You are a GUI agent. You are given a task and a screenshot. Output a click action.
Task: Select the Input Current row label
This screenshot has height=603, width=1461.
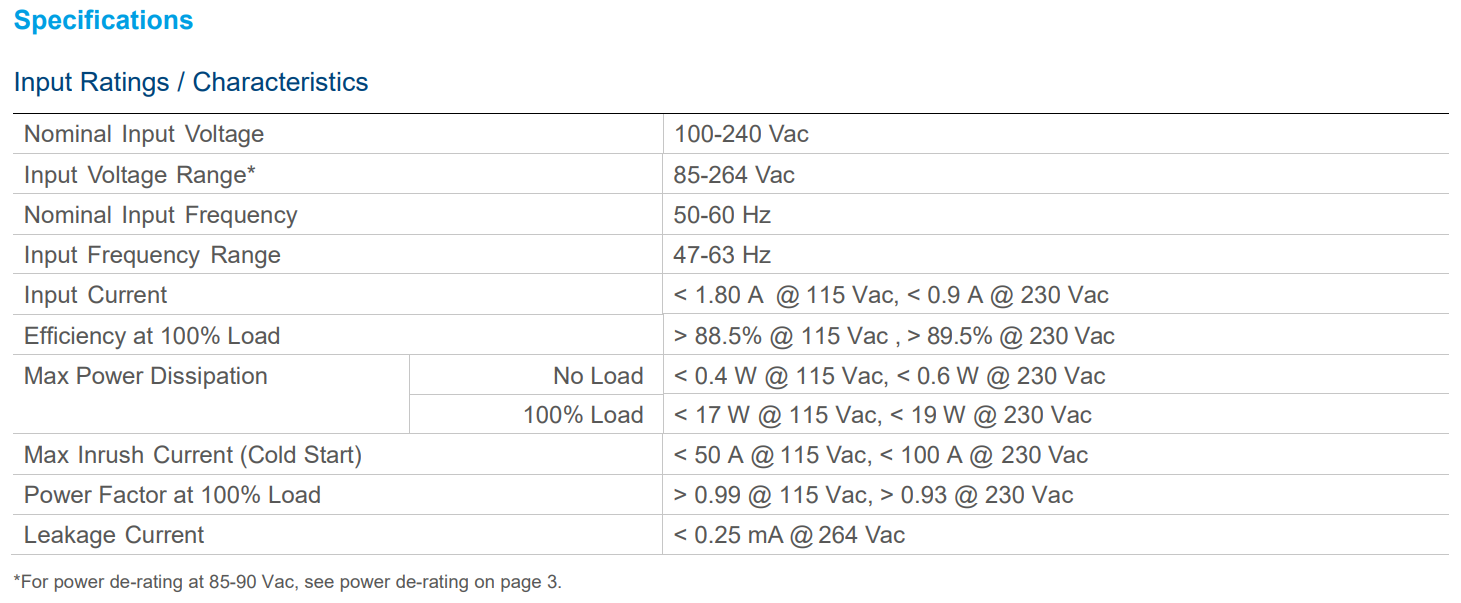click(96, 295)
